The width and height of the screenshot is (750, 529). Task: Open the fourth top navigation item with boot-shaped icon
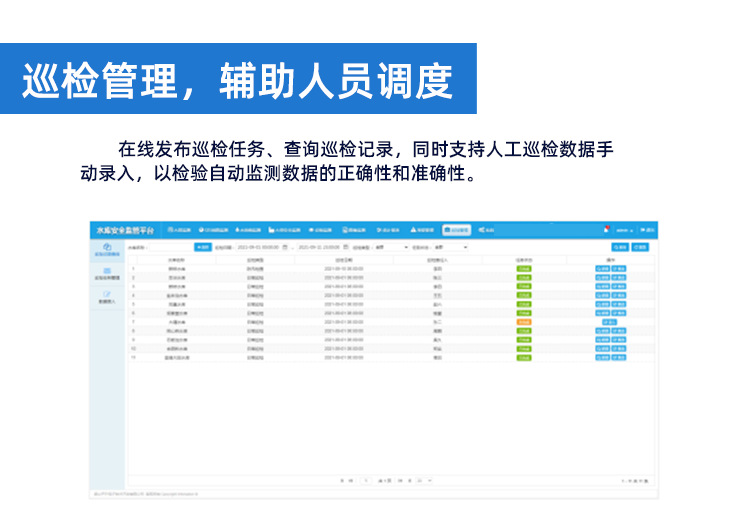285,230
